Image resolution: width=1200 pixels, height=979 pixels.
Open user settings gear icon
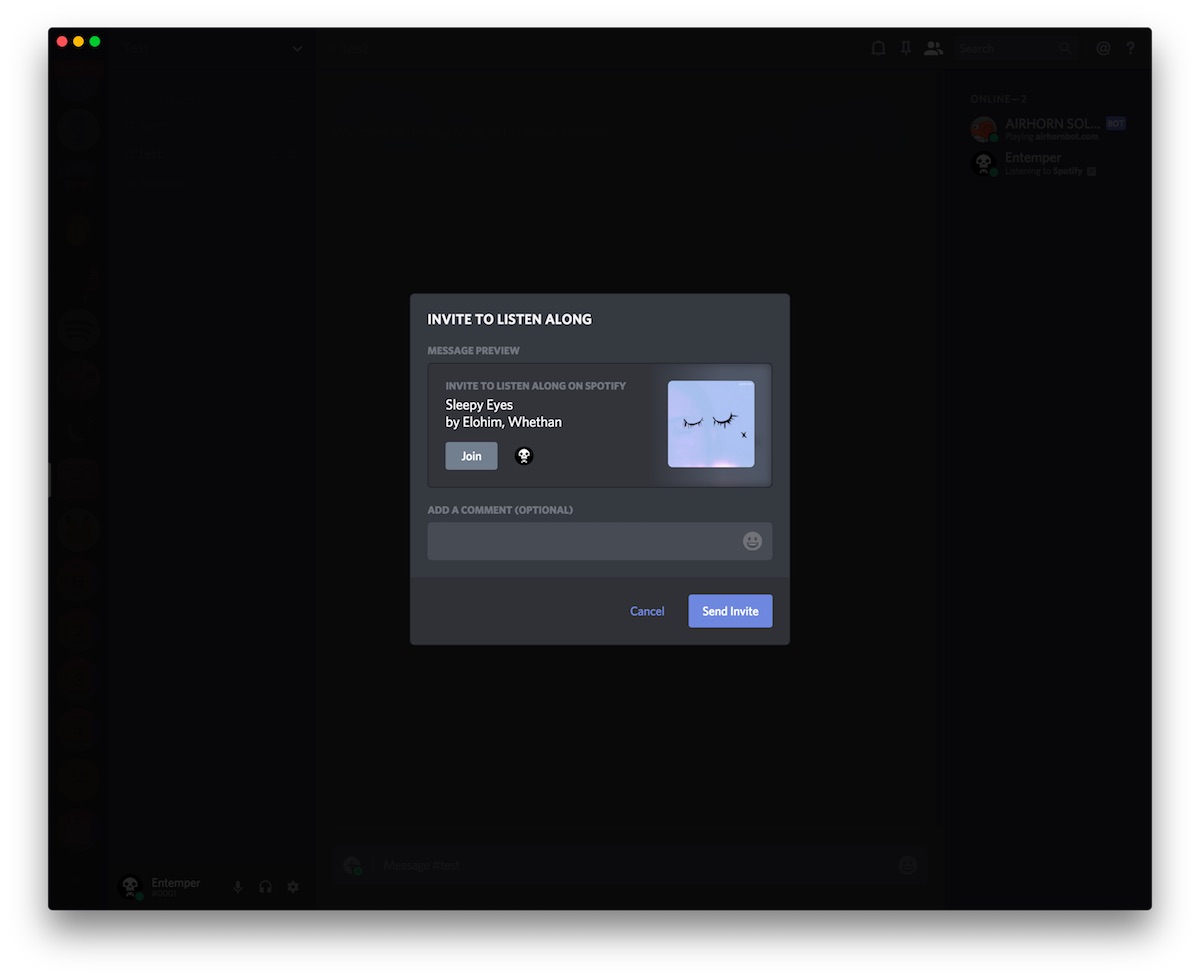293,887
